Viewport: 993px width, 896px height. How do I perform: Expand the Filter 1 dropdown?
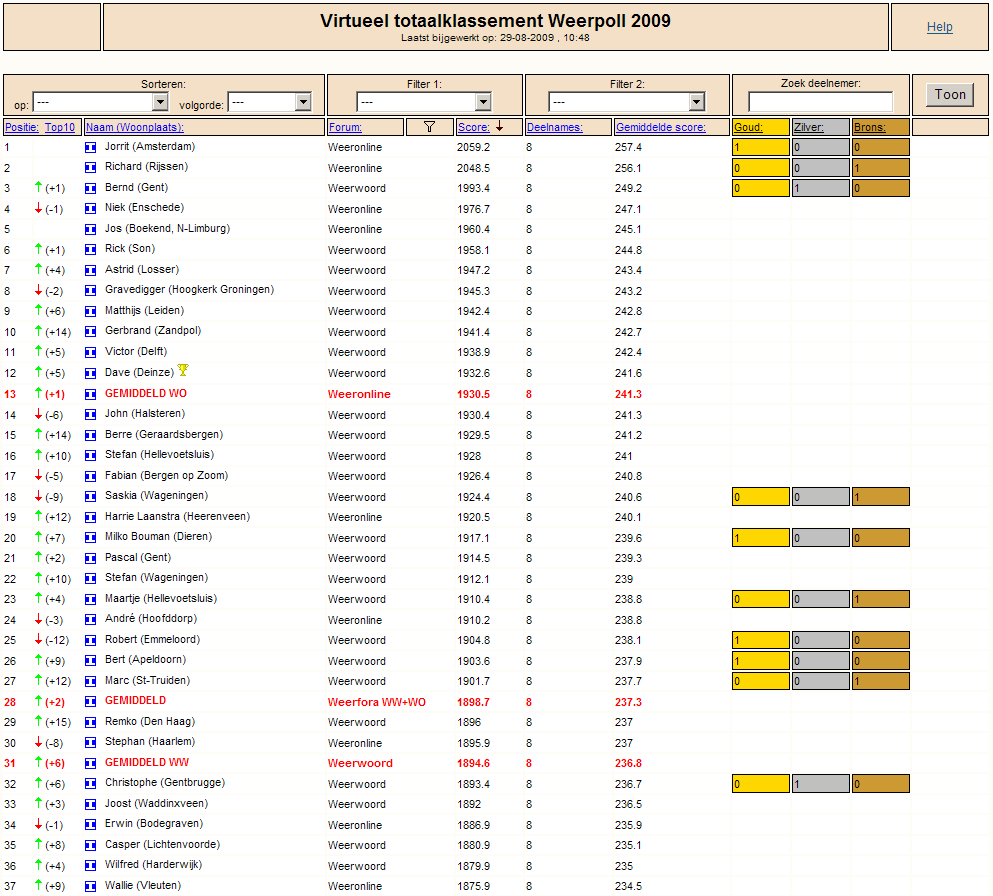424,102
